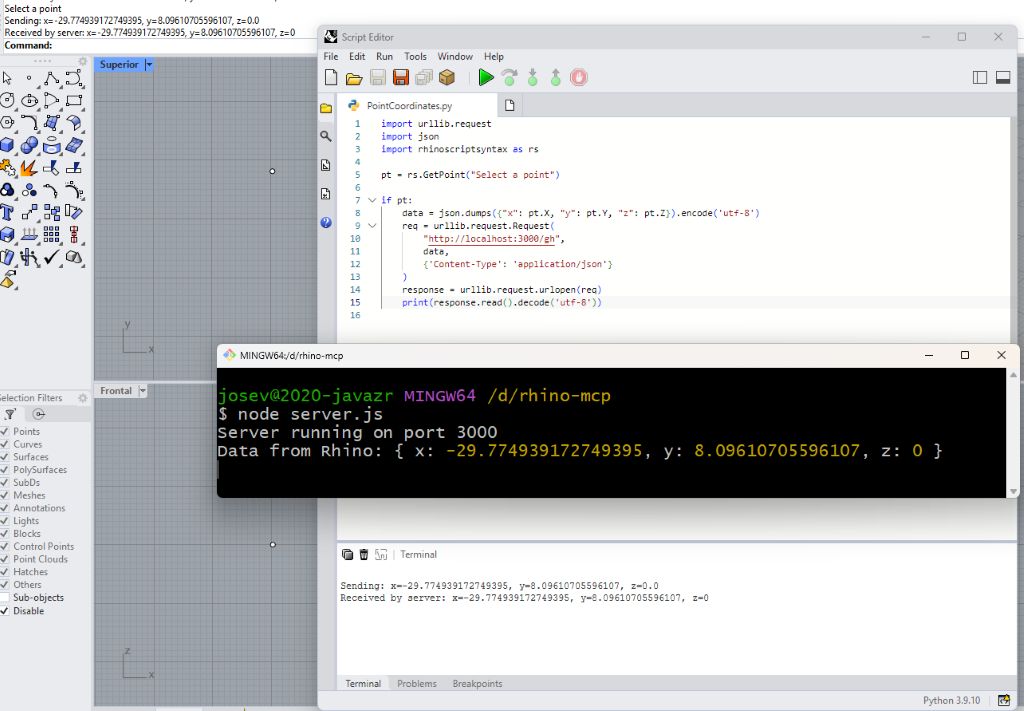This screenshot has width=1024, height=711.
Task: Click the point in Superior viewport
Action: coord(272,171)
